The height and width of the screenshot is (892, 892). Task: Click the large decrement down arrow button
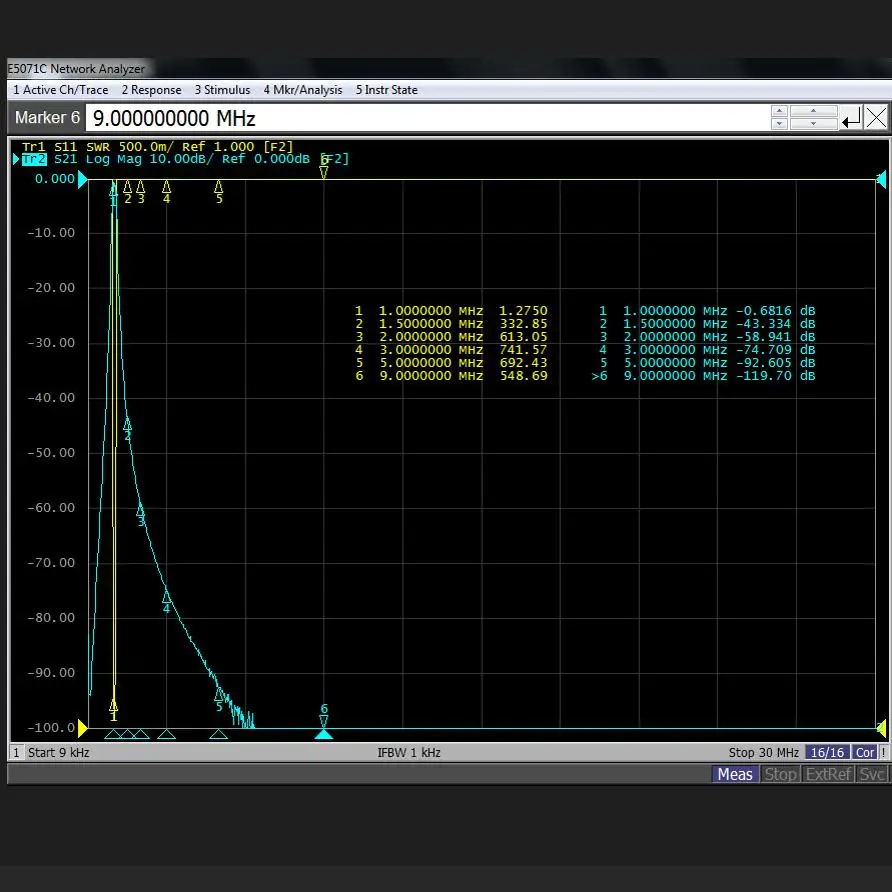pos(814,124)
